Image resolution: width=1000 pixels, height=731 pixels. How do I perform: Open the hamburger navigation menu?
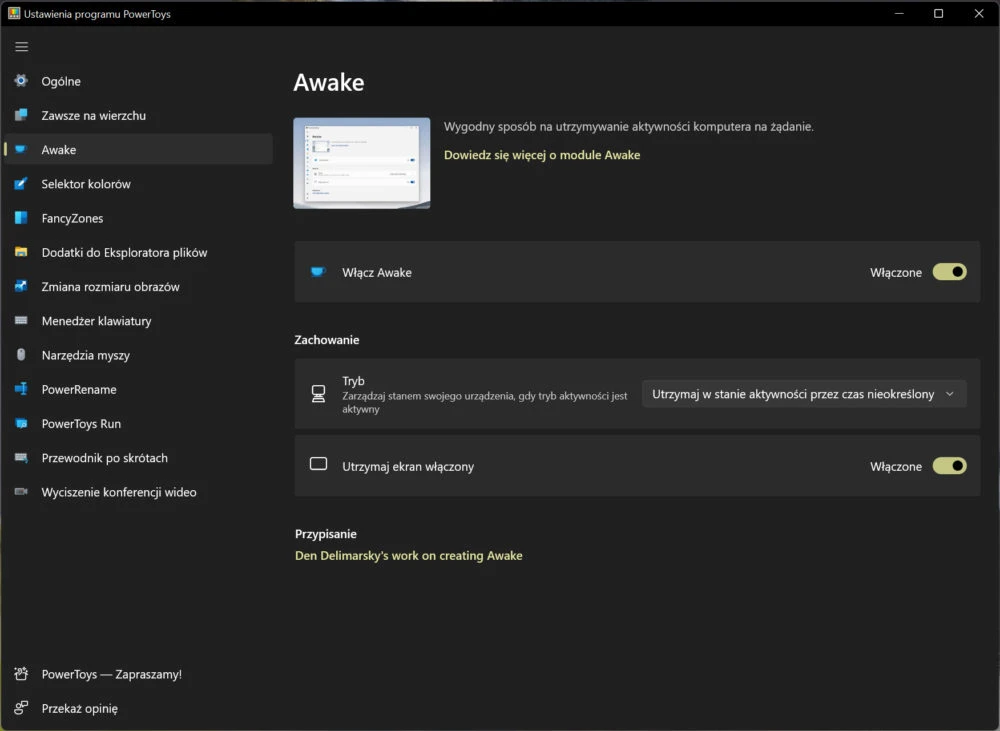[x=22, y=47]
